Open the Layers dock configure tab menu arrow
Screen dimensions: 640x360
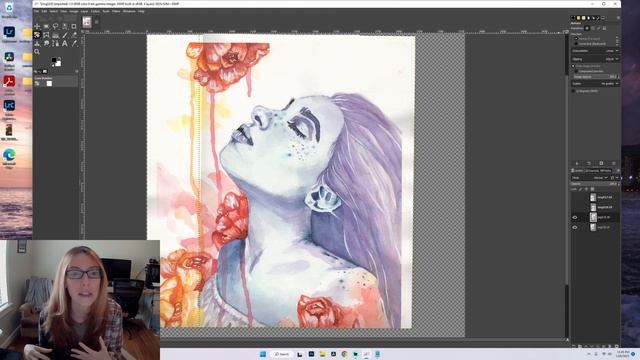tap(618, 171)
